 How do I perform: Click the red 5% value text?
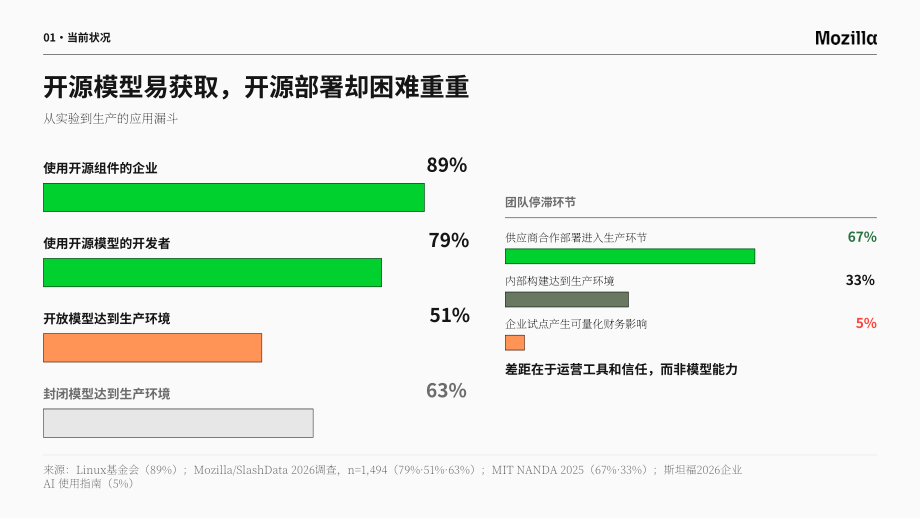866,323
